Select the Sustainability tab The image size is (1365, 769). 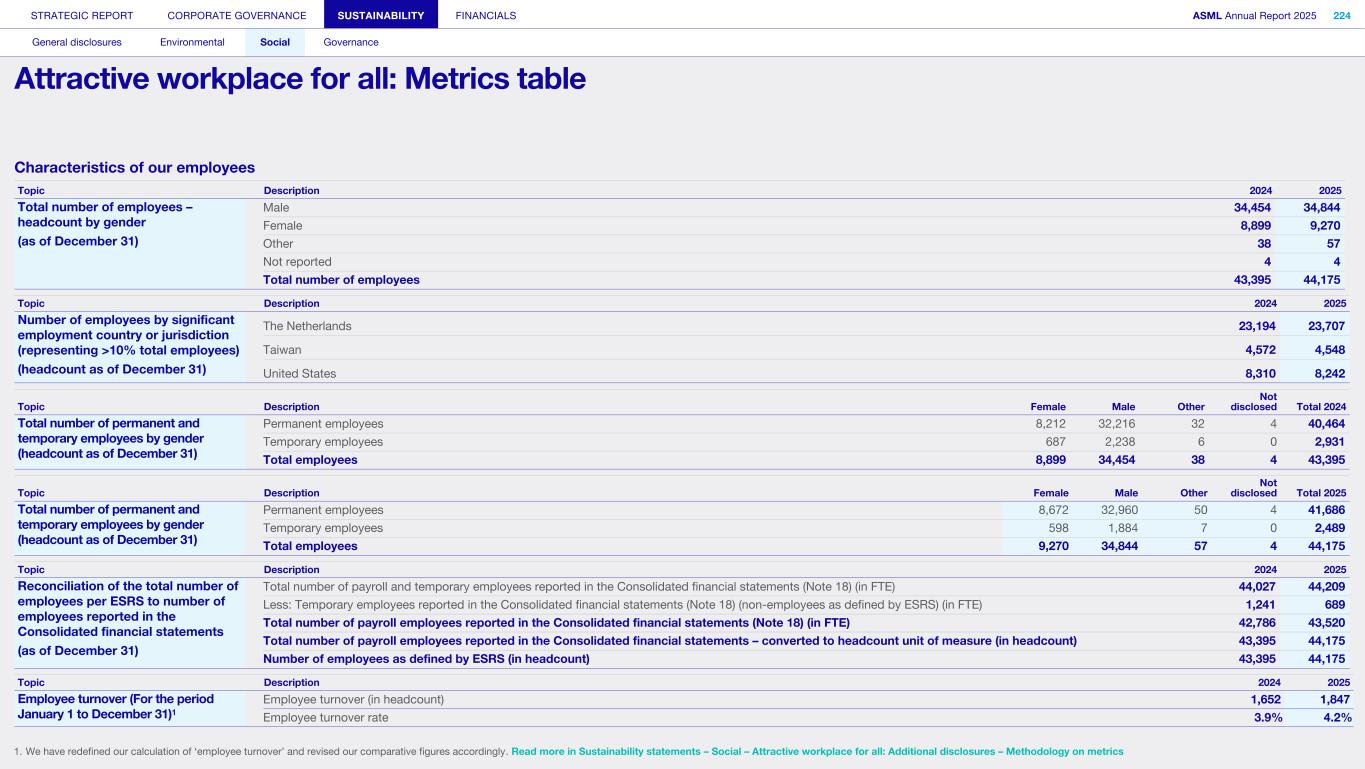381,15
